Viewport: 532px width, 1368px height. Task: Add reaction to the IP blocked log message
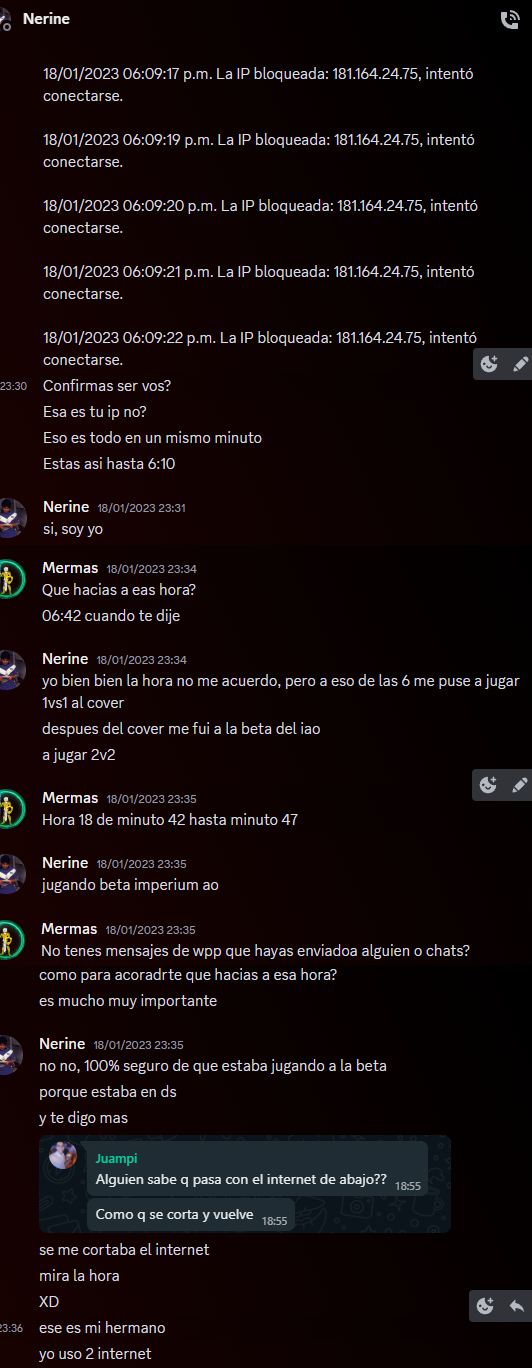[489, 364]
